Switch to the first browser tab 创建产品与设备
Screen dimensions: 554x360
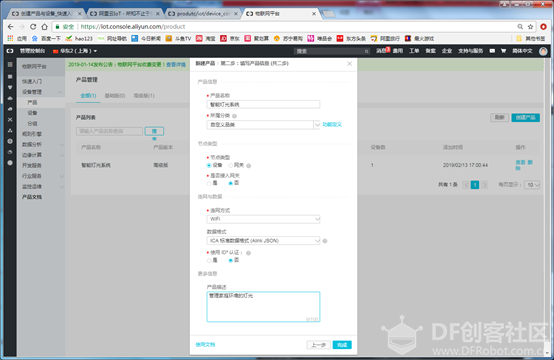pos(45,14)
